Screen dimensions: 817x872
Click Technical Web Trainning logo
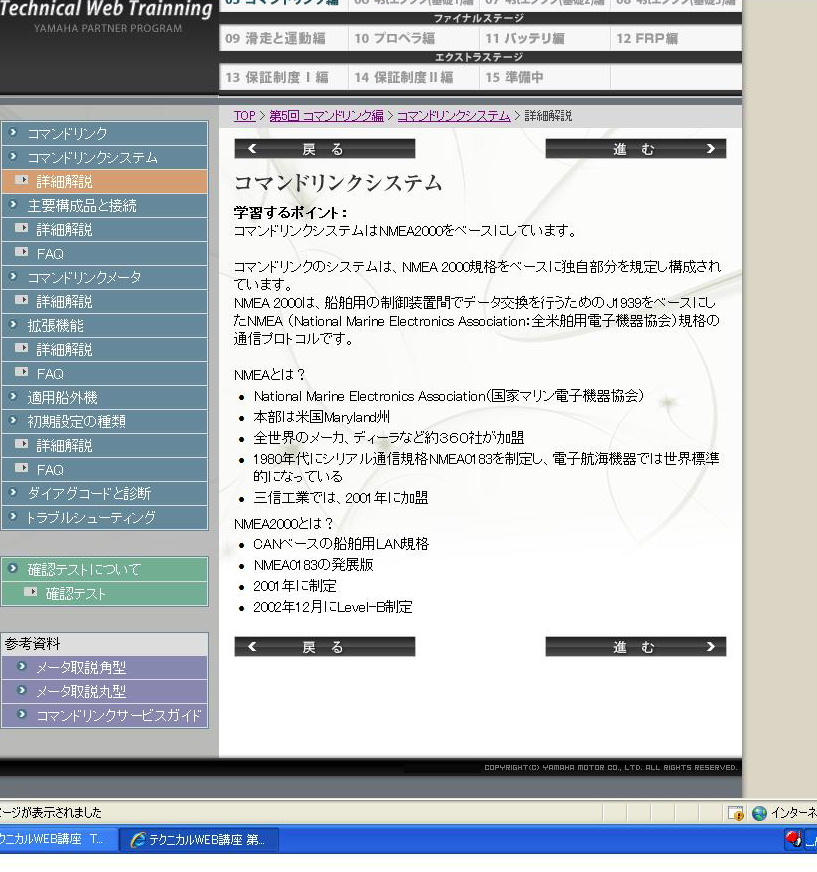(x=107, y=9)
